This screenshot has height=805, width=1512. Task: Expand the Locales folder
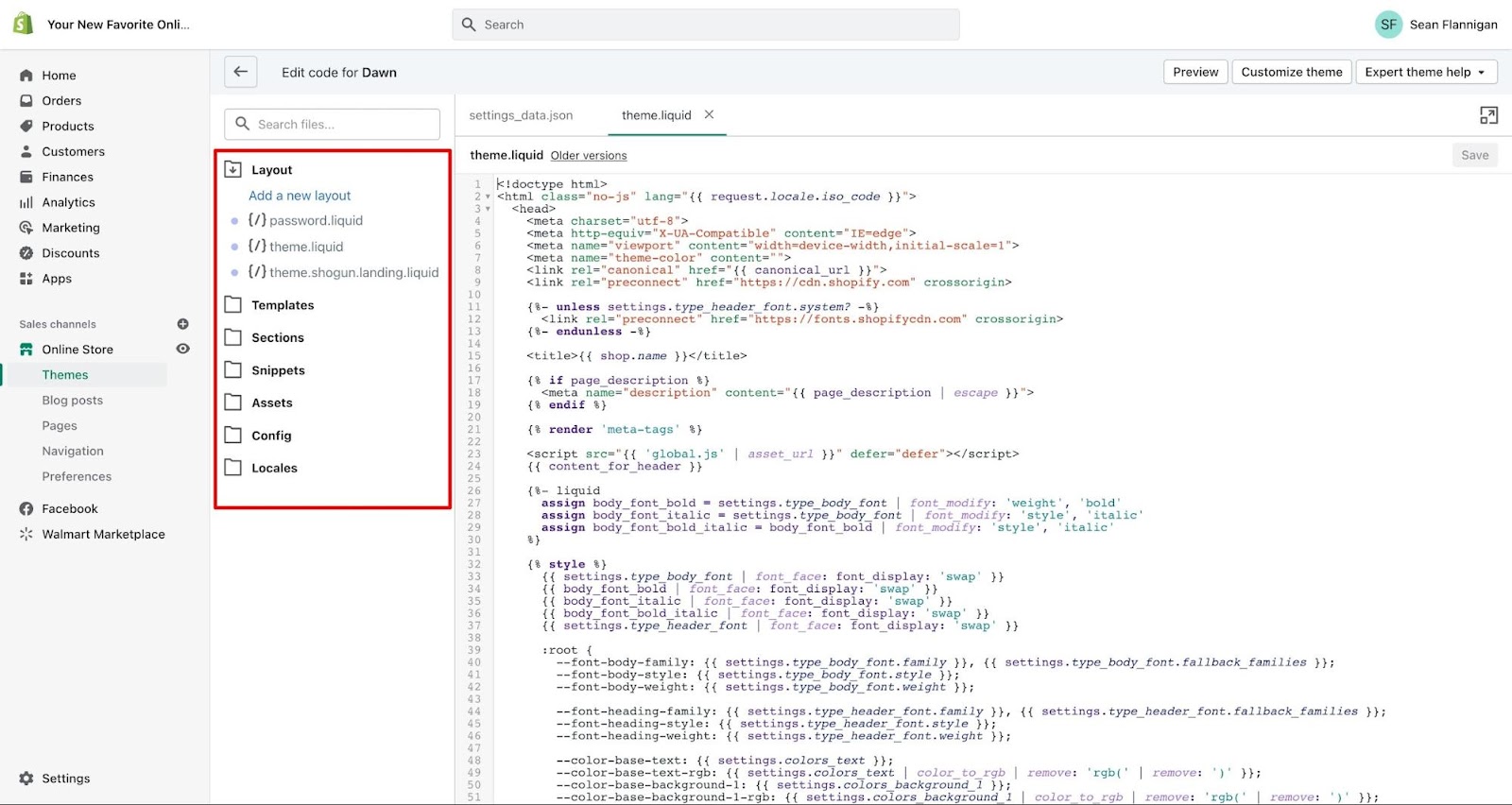[x=233, y=468]
